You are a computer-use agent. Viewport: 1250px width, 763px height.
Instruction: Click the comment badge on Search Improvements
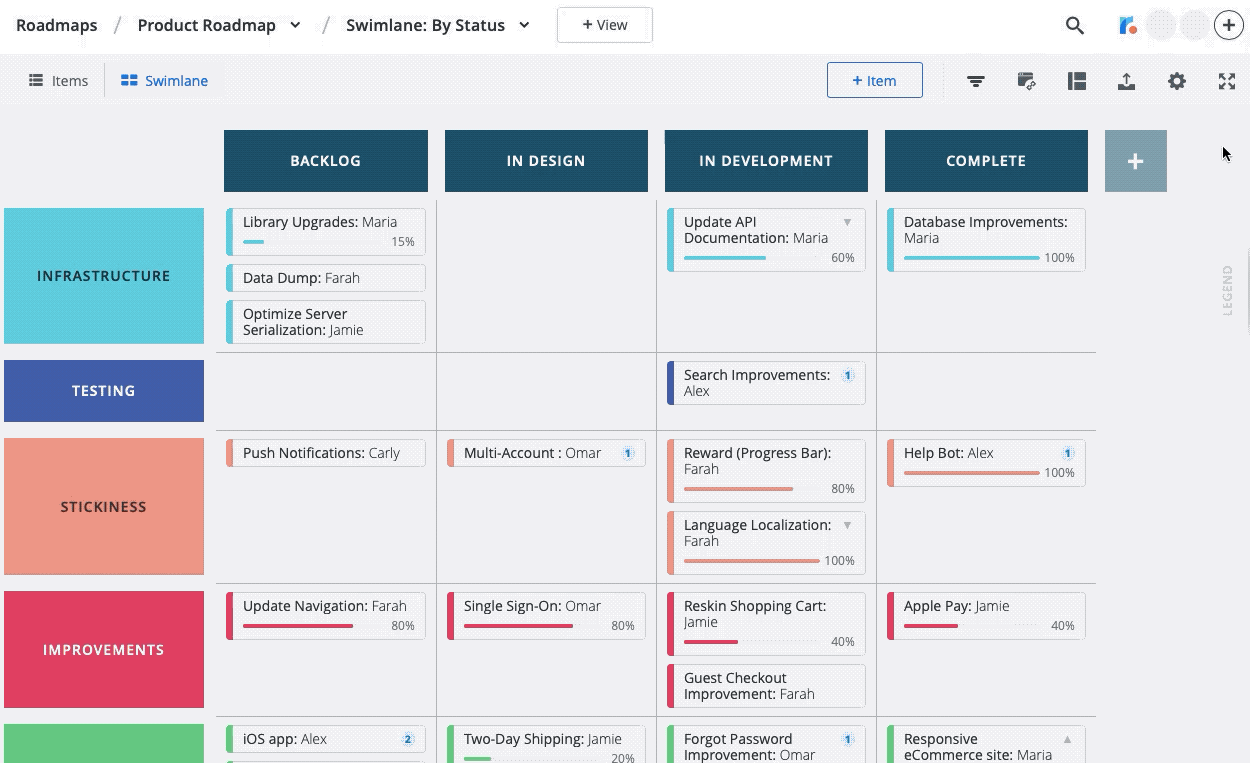tap(848, 376)
